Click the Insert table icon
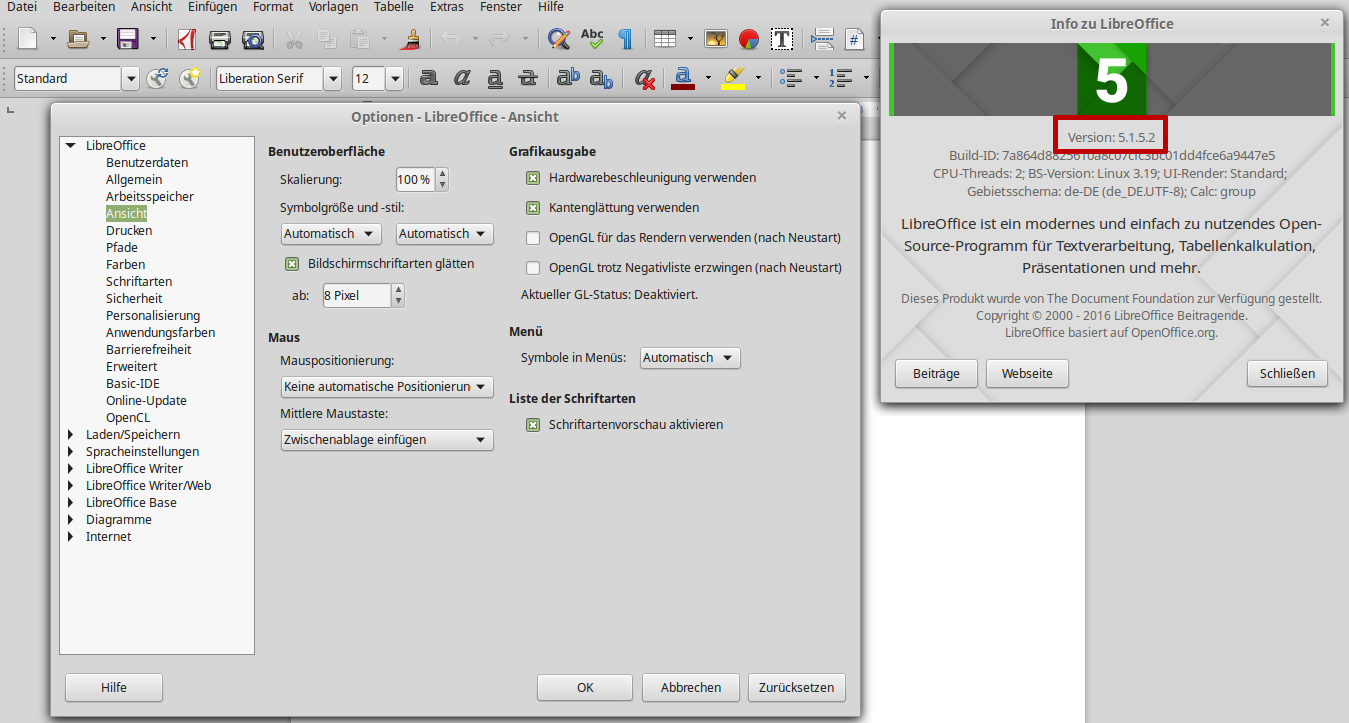Image resolution: width=1349 pixels, height=723 pixels. pos(665,39)
